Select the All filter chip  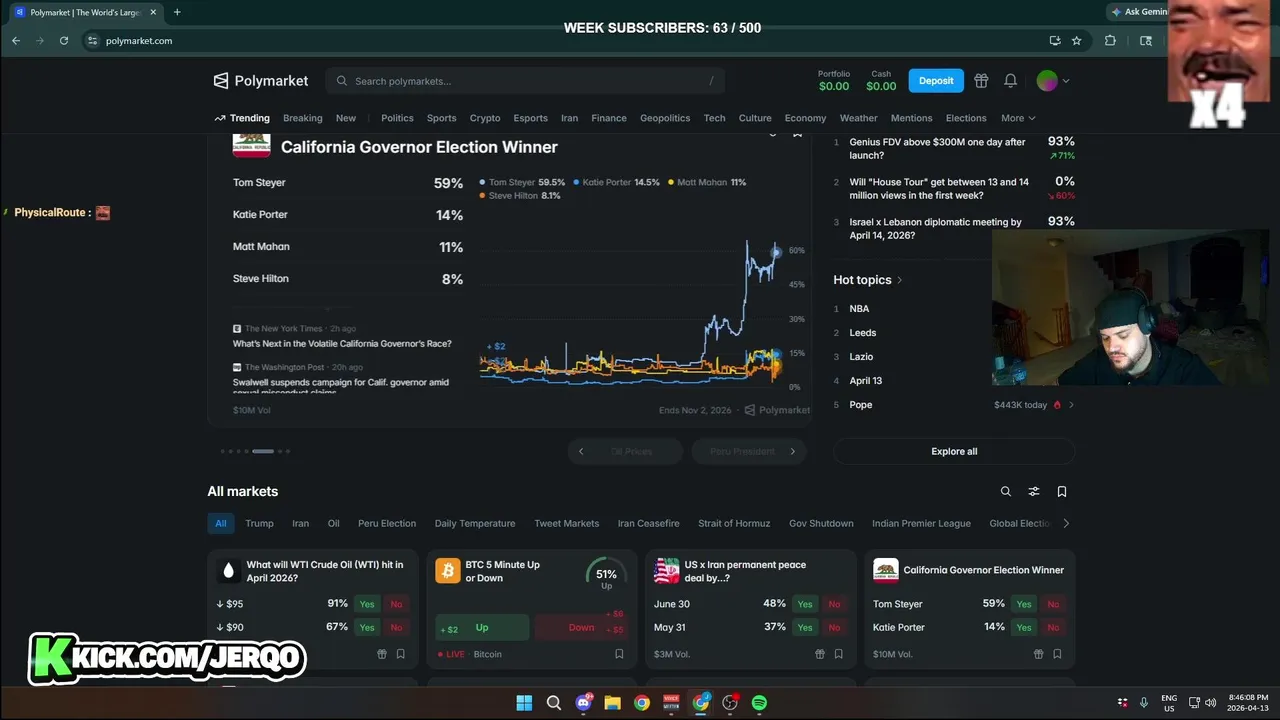[x=221, y=523]
